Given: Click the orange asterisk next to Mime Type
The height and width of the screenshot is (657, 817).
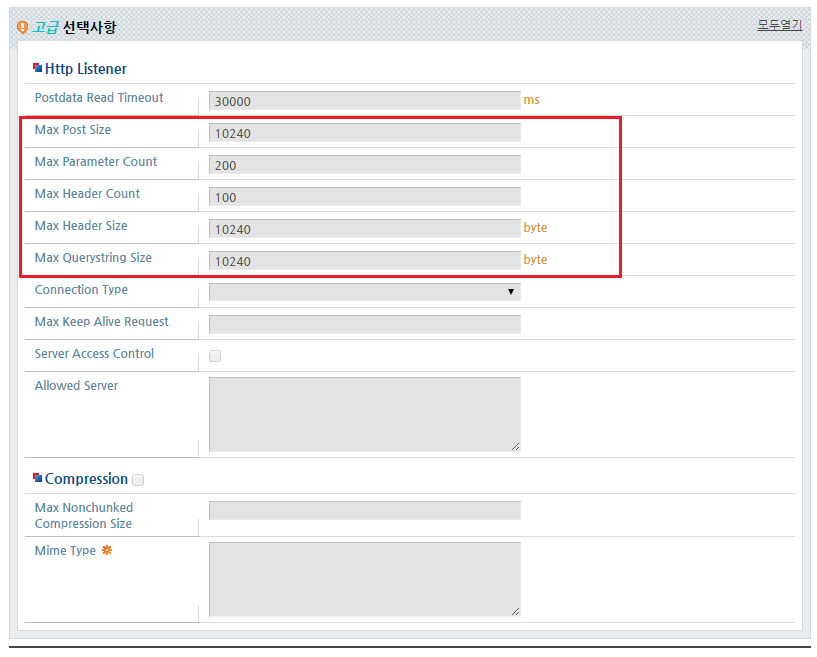Looking at the screenshot, I should click(107, 550).
